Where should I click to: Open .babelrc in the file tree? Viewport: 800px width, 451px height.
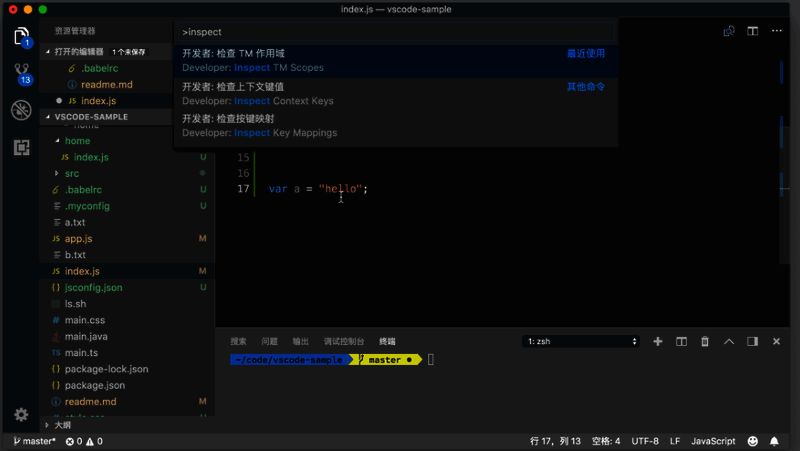coord(83,190)
